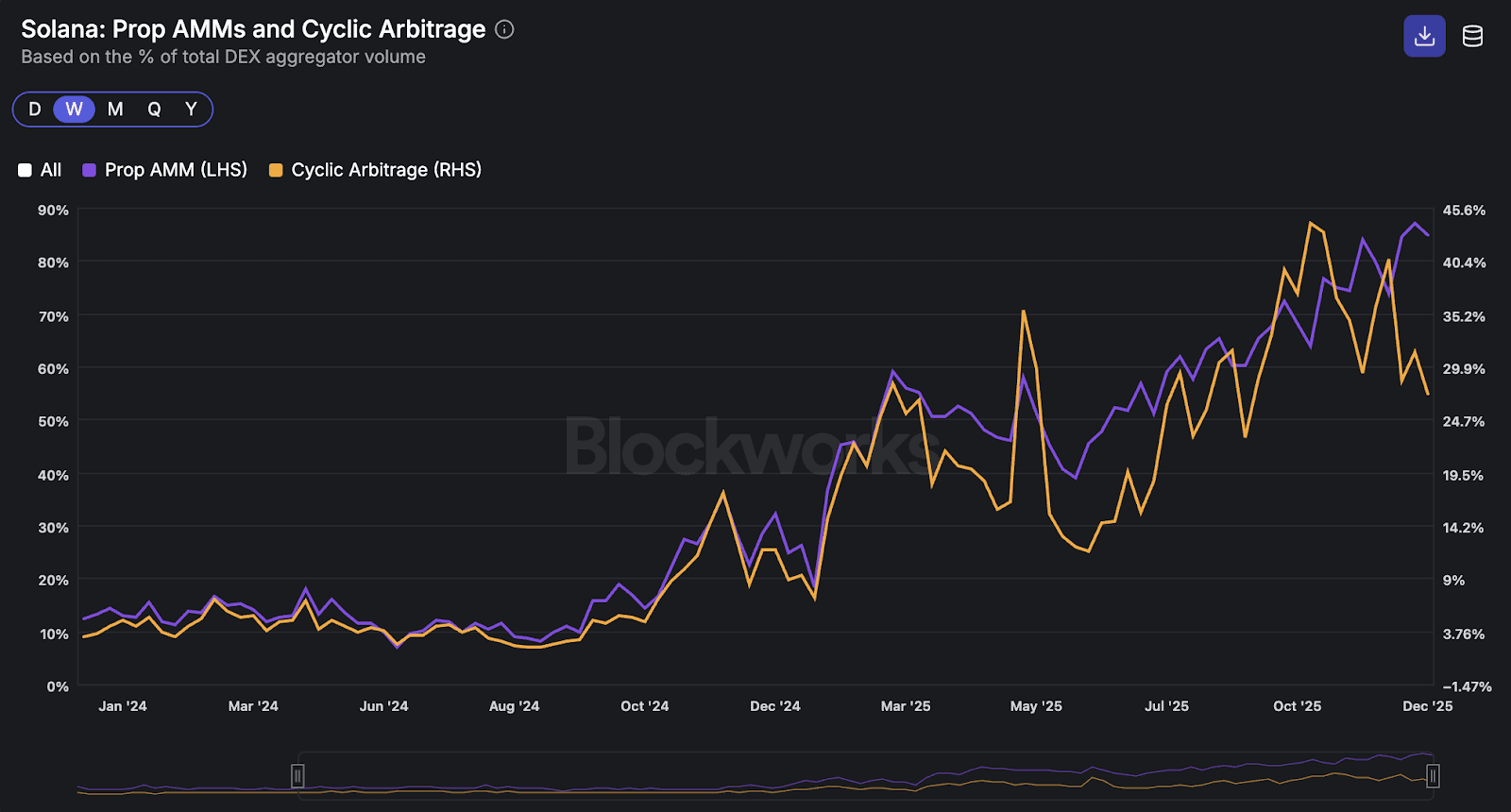The image size is (1511, 812).
Task: Click the chart title text
Action: coord(253,29)
